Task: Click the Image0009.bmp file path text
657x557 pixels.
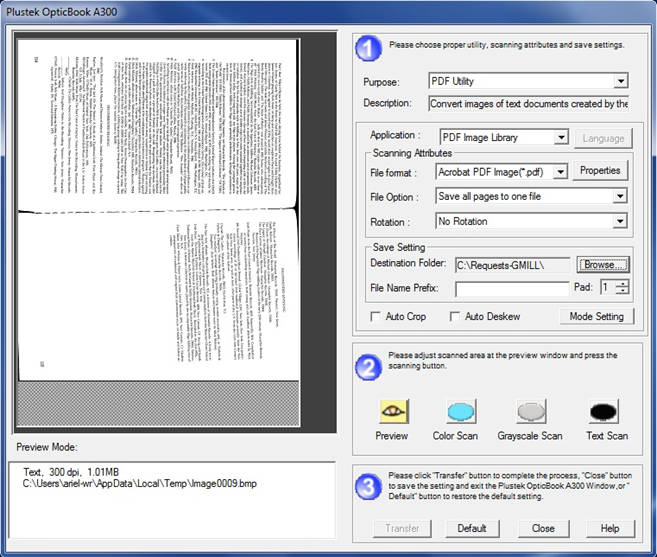Action: 140,484
